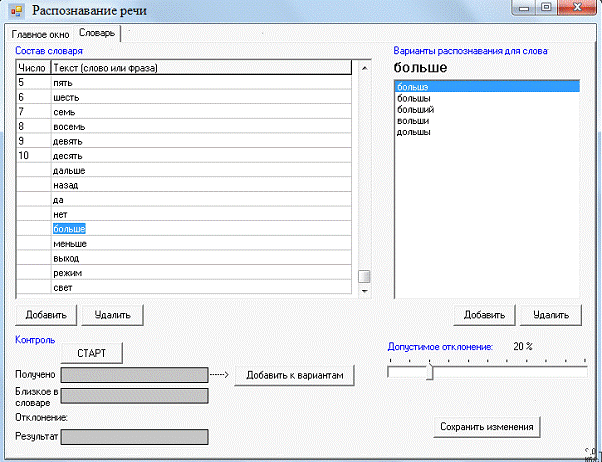Click Удалить under recognition variants list
This screenshot has width=602, height=462.
(551, 315)
